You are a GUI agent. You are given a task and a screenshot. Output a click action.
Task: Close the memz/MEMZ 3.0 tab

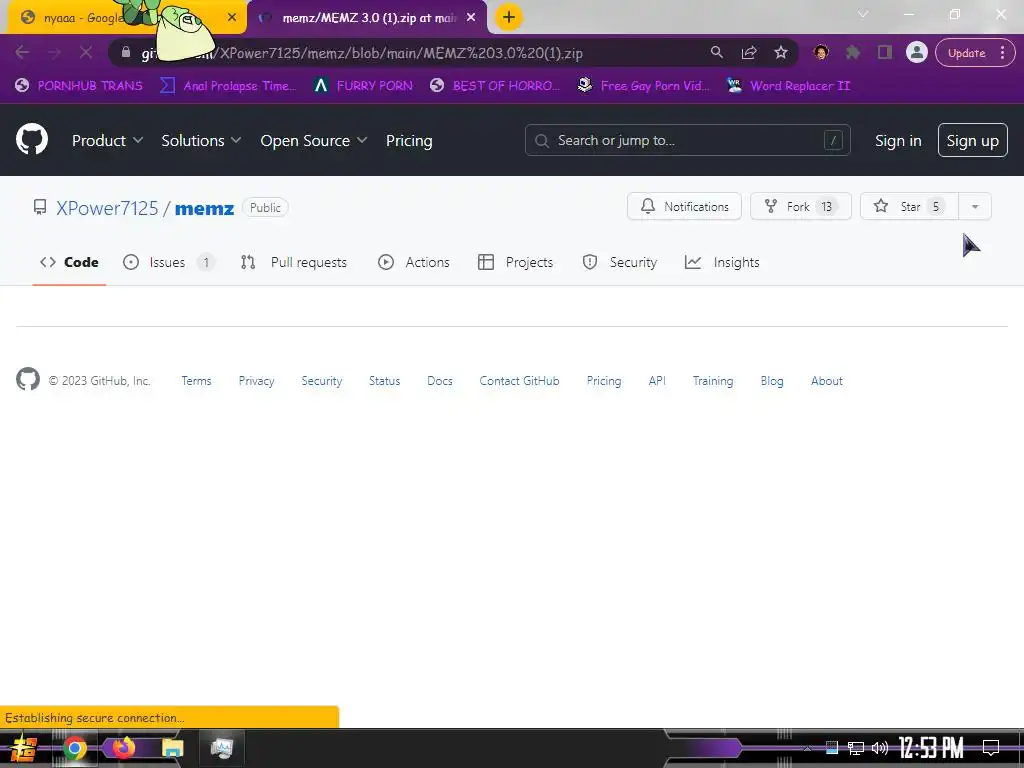(x=471, y=18)
